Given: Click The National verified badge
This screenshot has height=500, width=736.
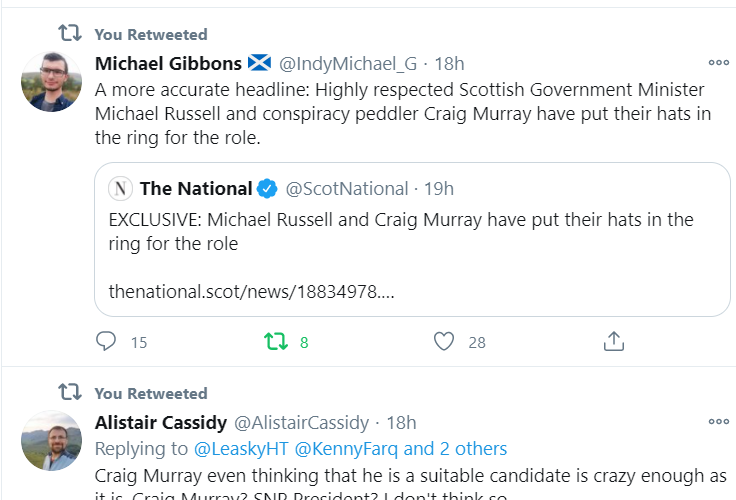Looking at the screenshot, I should click(267, 188).
